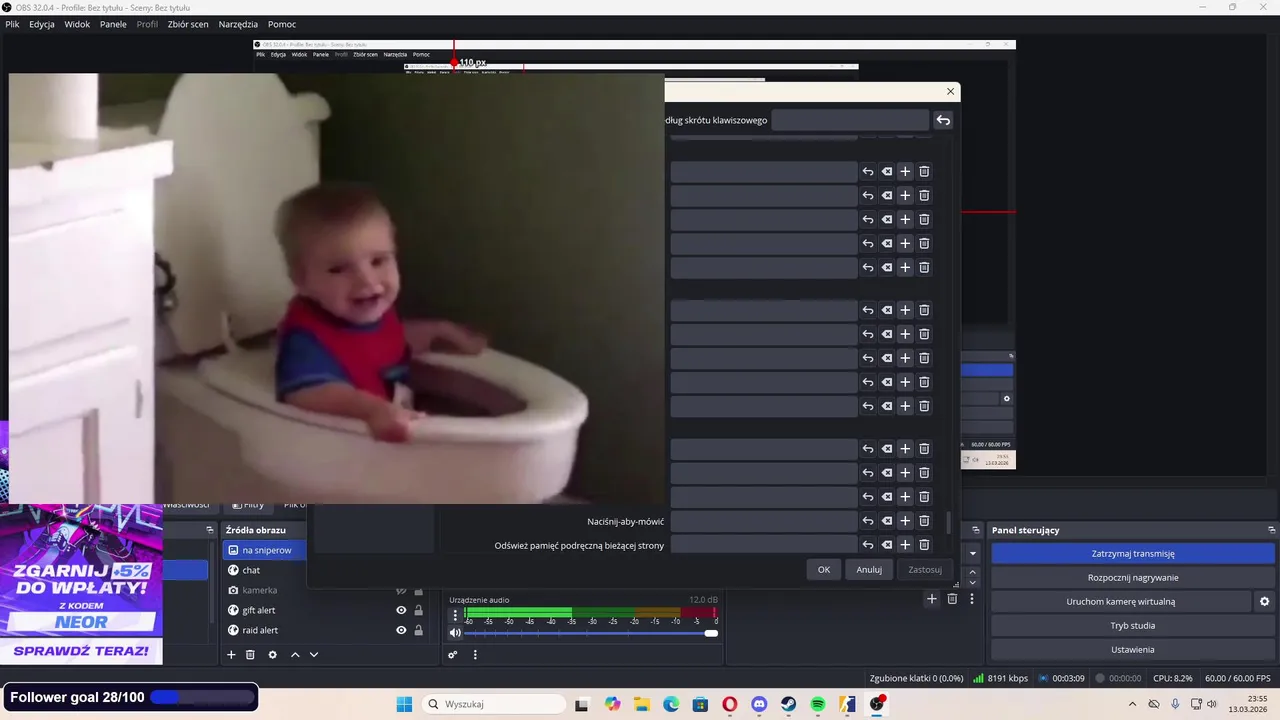Undock the Panel sterujący dock
This screenshot has width=1280, height=720.
coord(1272,530)
